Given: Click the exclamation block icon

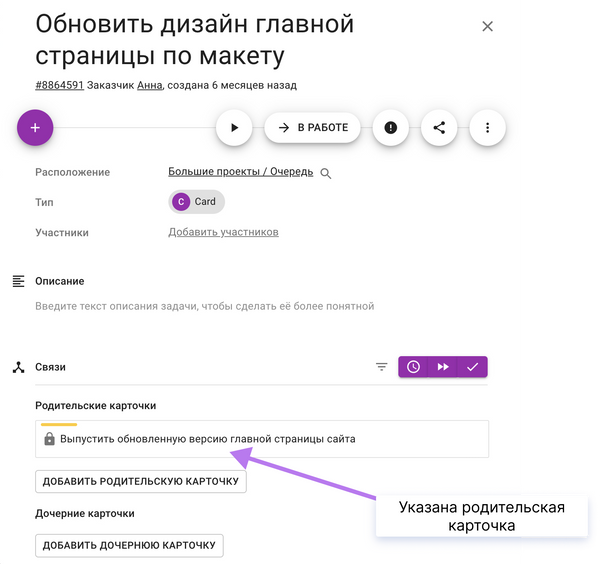Looking at the screenshot, I should 390,128.
